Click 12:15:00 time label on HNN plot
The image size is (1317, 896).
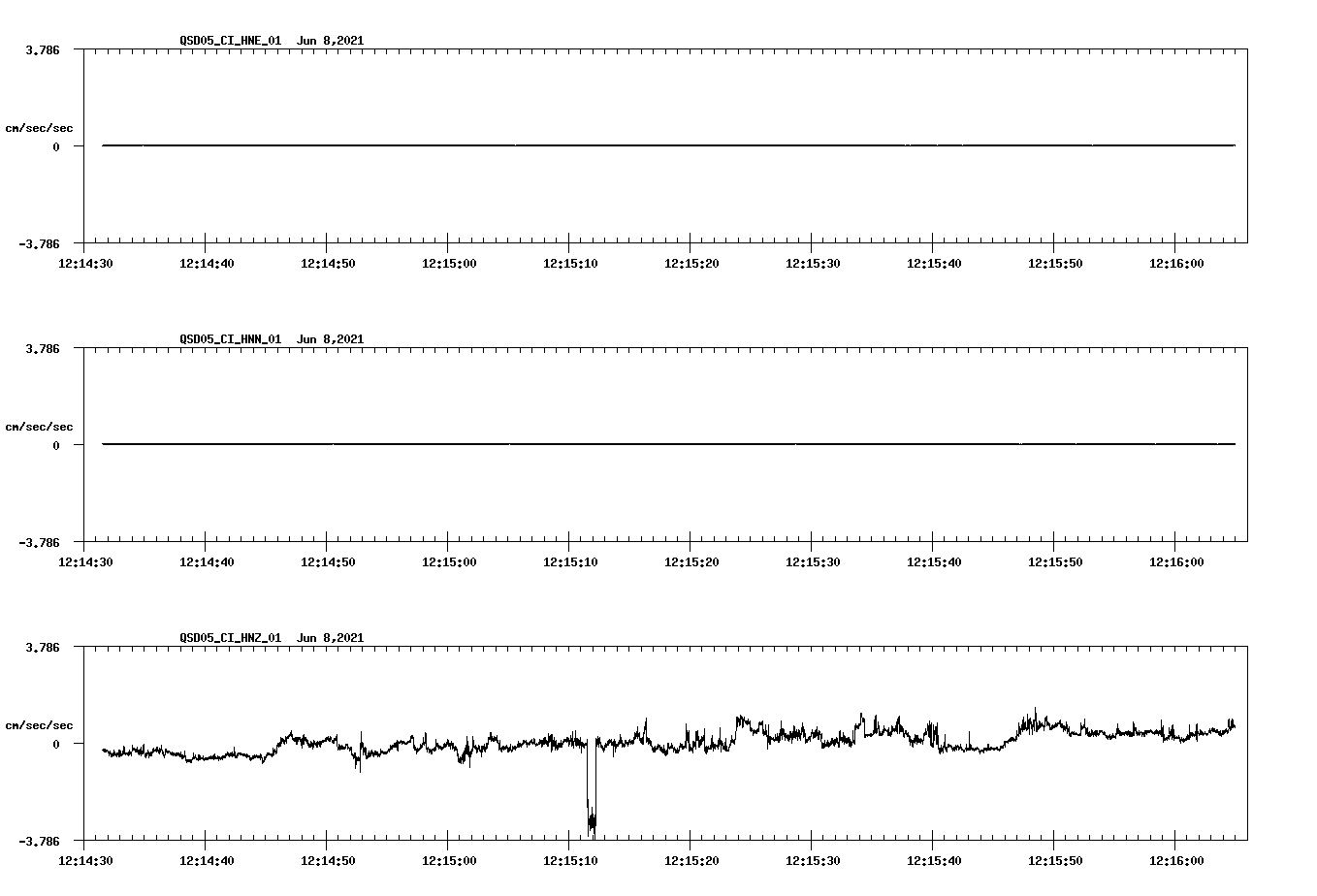pos(448,562)
